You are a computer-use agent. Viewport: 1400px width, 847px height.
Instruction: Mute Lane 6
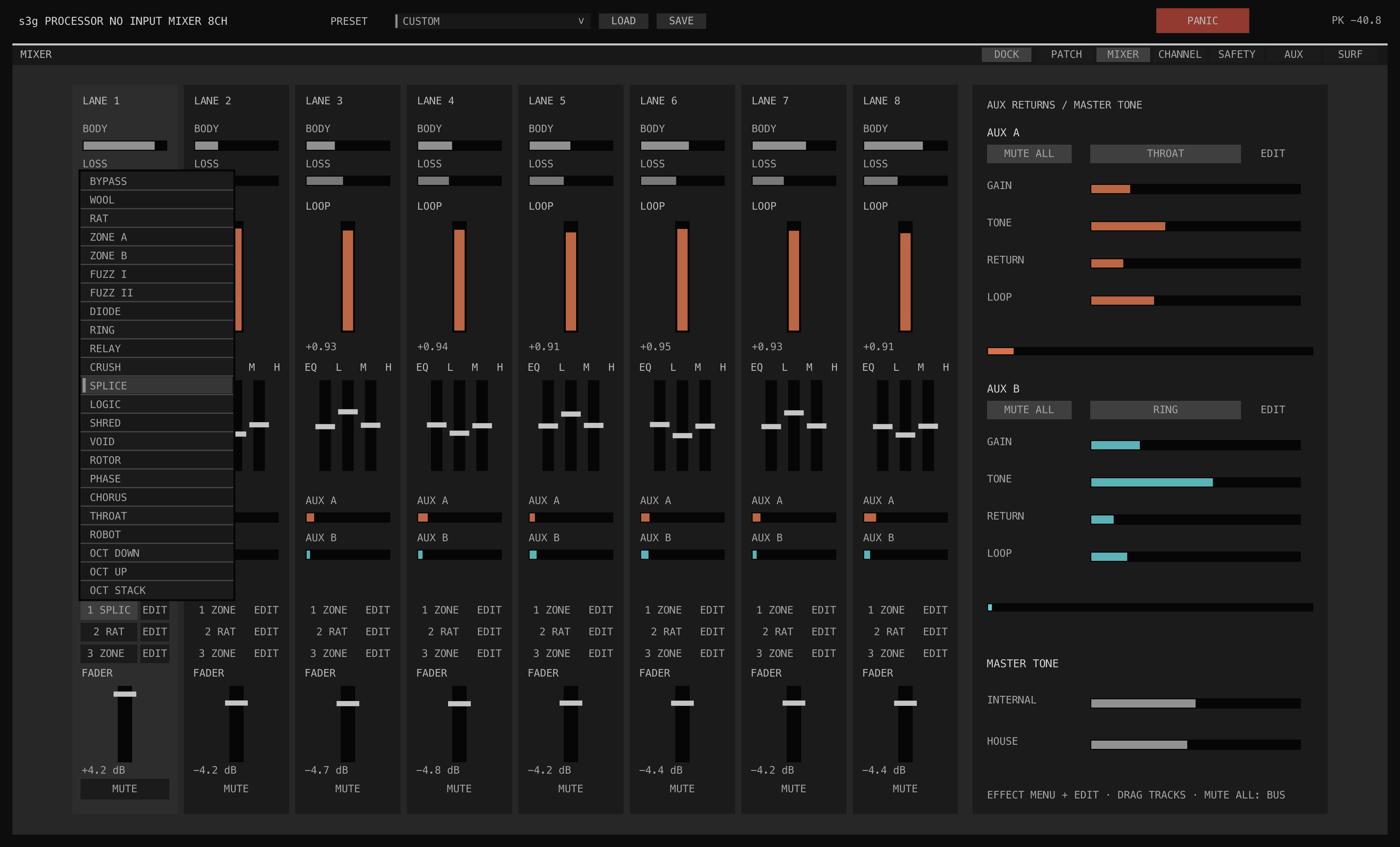[682, 789]
